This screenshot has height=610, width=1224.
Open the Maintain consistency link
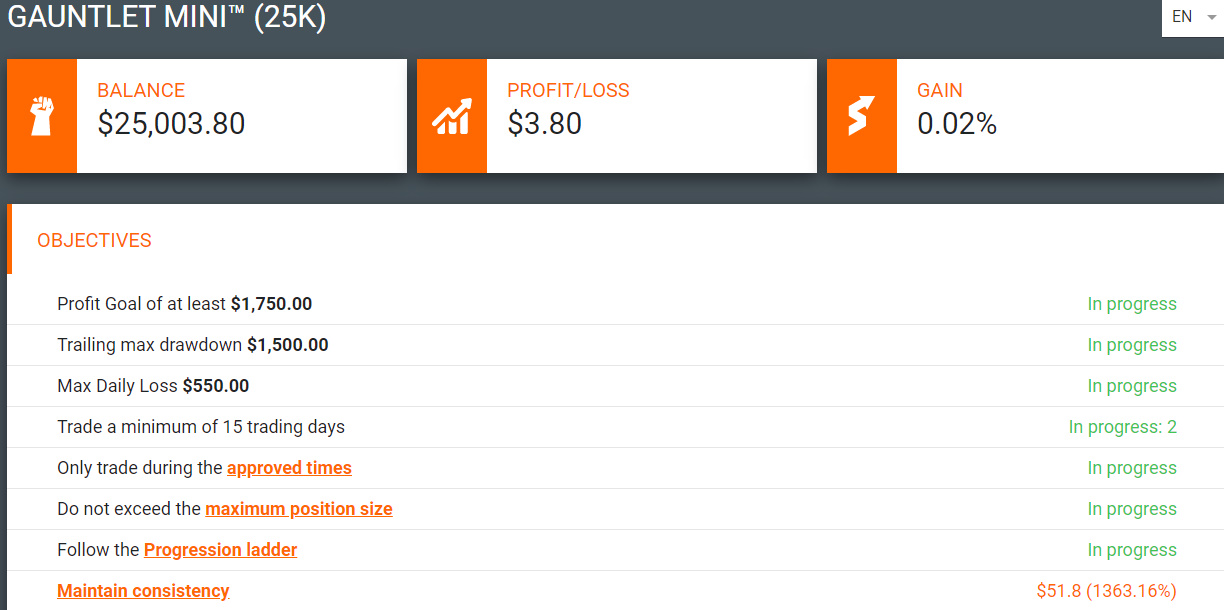pyautogui.click(x=143, y=591)
